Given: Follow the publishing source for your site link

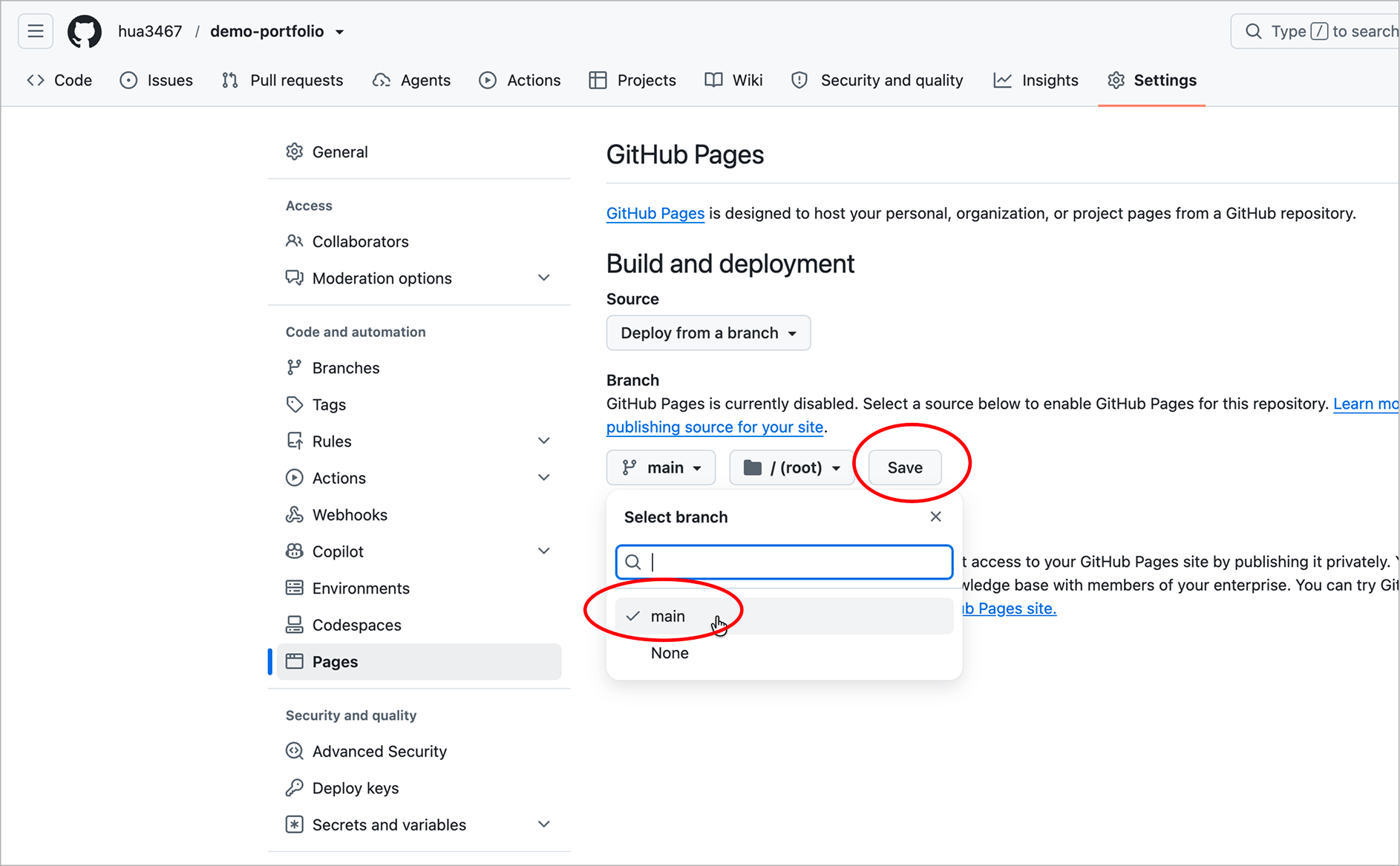Looking at the screenshot, I should [x=714, y=427].
